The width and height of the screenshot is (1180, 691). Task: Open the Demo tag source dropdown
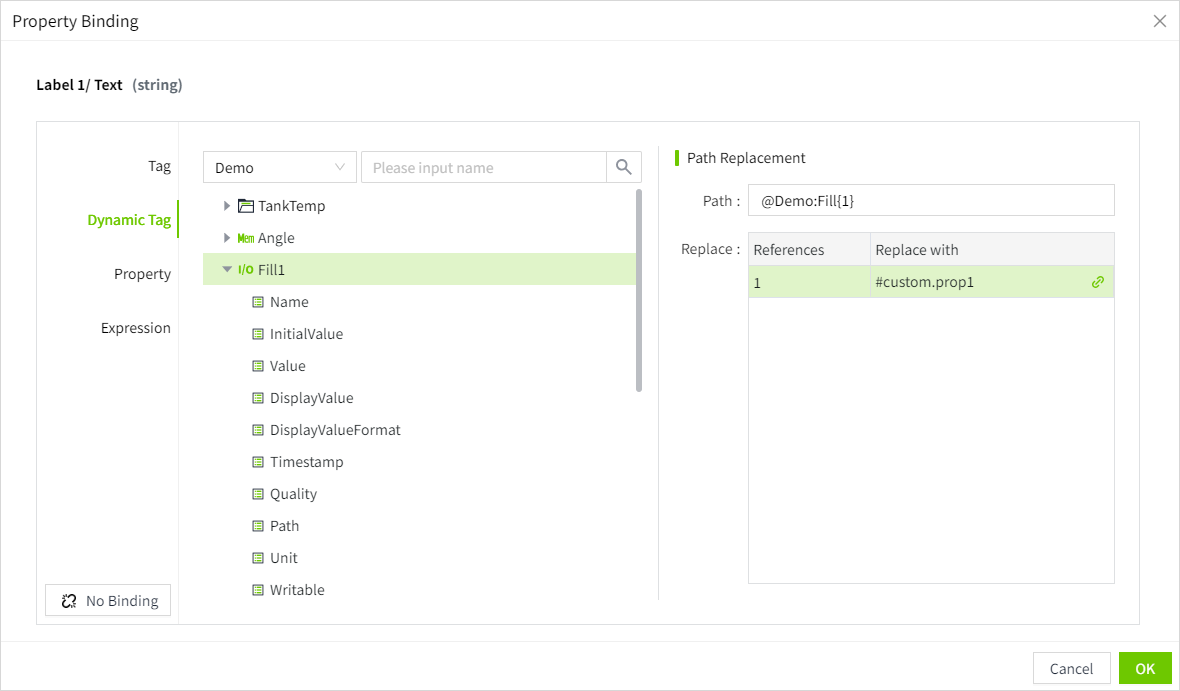279,167
